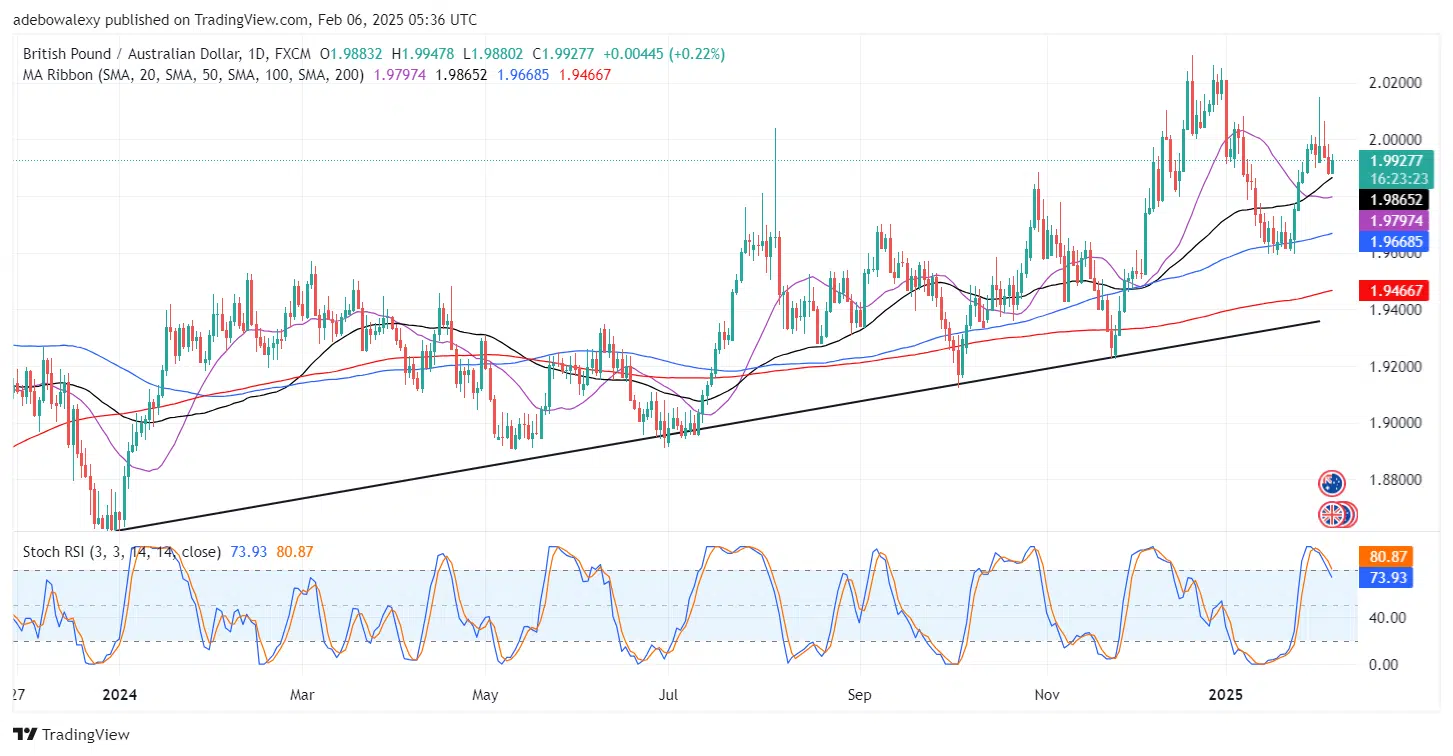Select the red SMA 200 label 1.94667
Viewport: 1453px width, 756px height.
coord(1398,290)
